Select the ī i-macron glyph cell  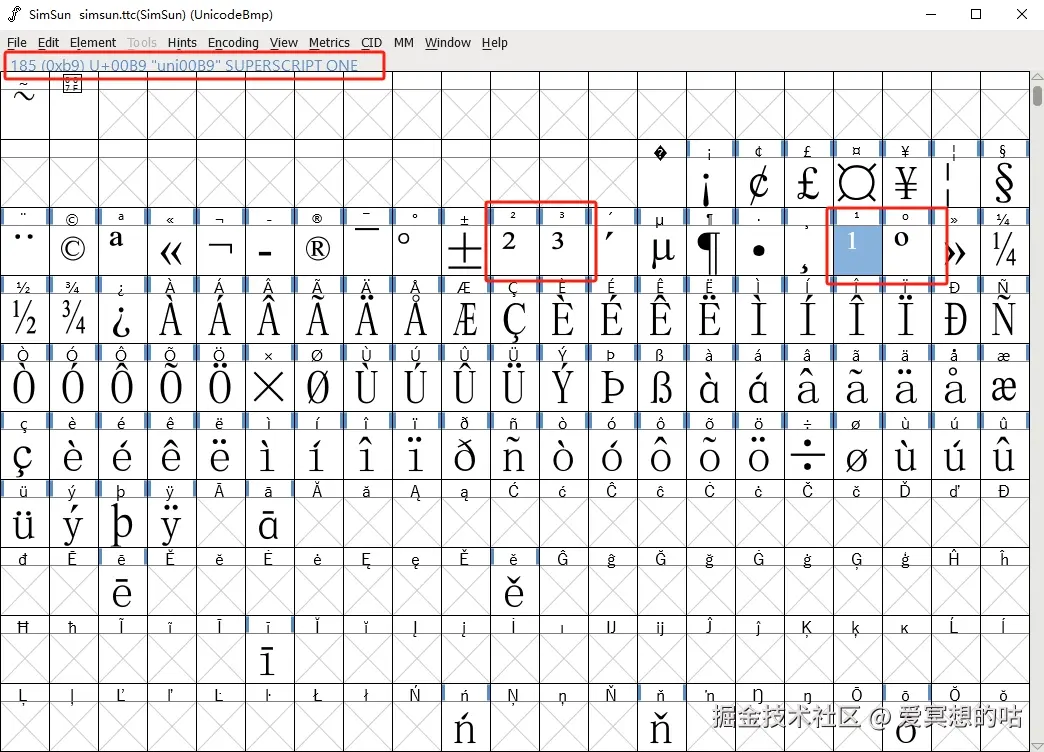click(270, 659)
